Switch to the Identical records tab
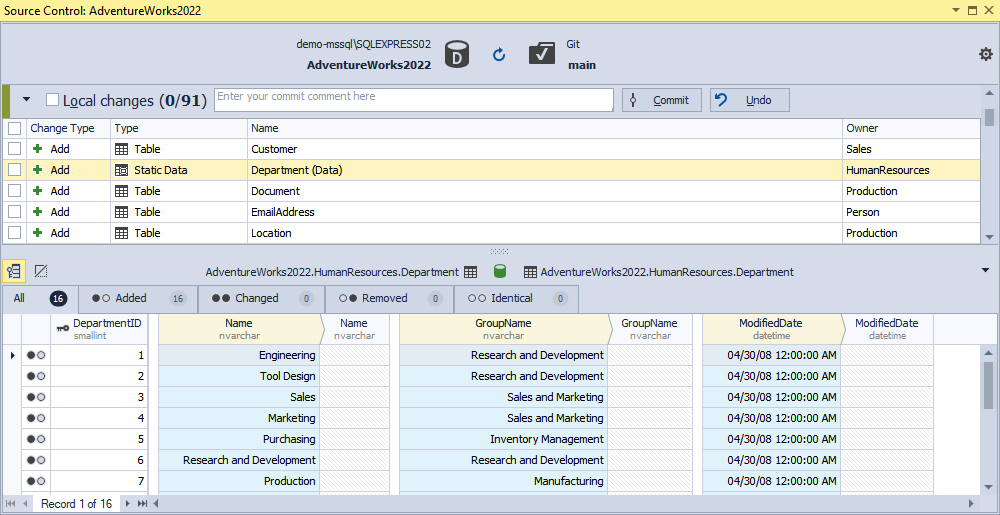This screenshot has width=1000, height=515. (x=517, y=298)
